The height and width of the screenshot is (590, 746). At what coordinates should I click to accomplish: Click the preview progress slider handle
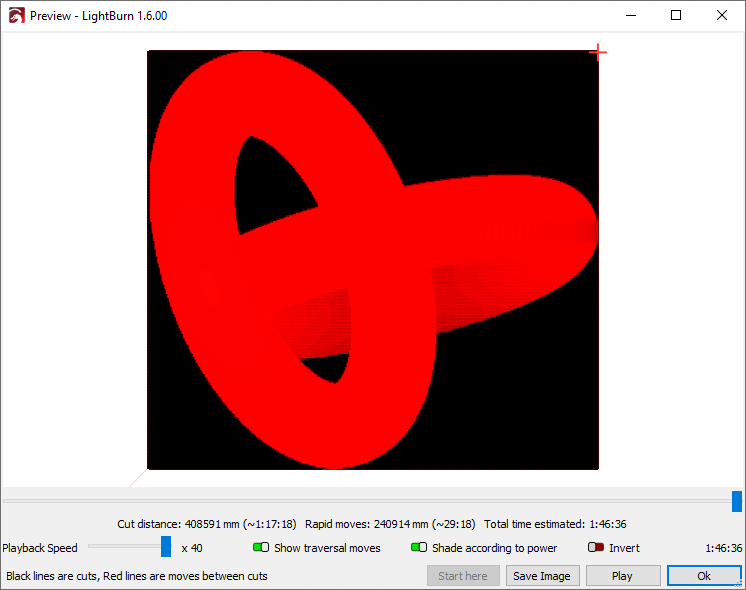736,502
